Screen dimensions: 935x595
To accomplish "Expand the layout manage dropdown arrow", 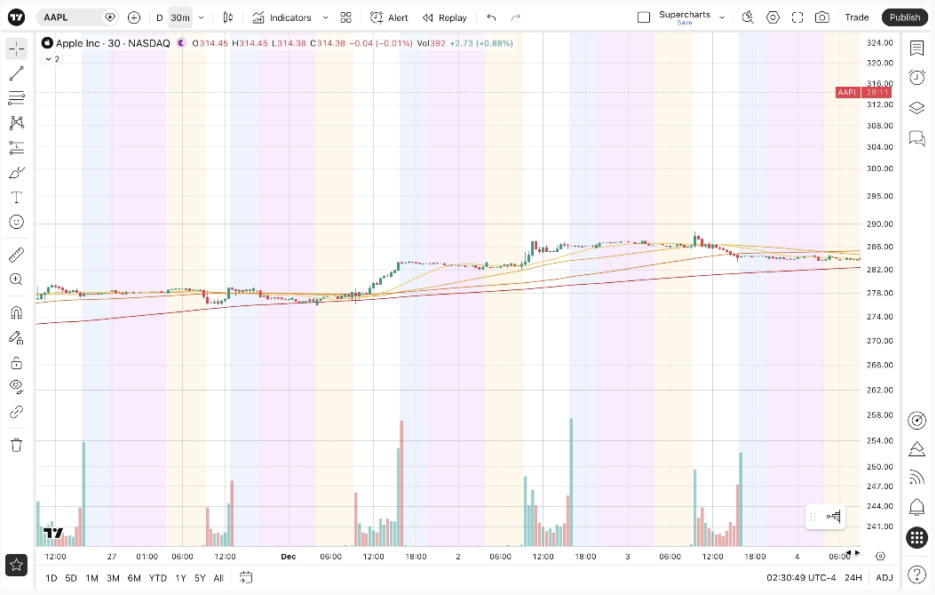I will pos(722,17).
